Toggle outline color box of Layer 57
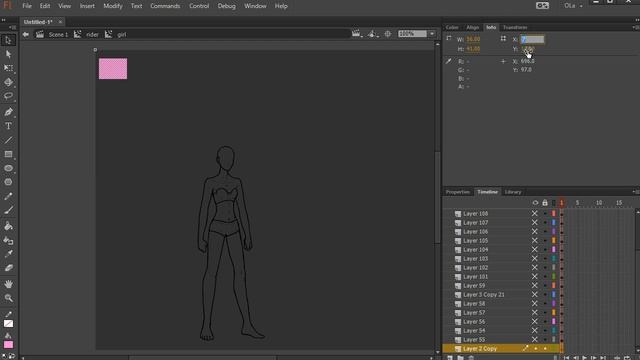This screenshot has width=640, height=360. pyautogui.click(x=554, y=312)
